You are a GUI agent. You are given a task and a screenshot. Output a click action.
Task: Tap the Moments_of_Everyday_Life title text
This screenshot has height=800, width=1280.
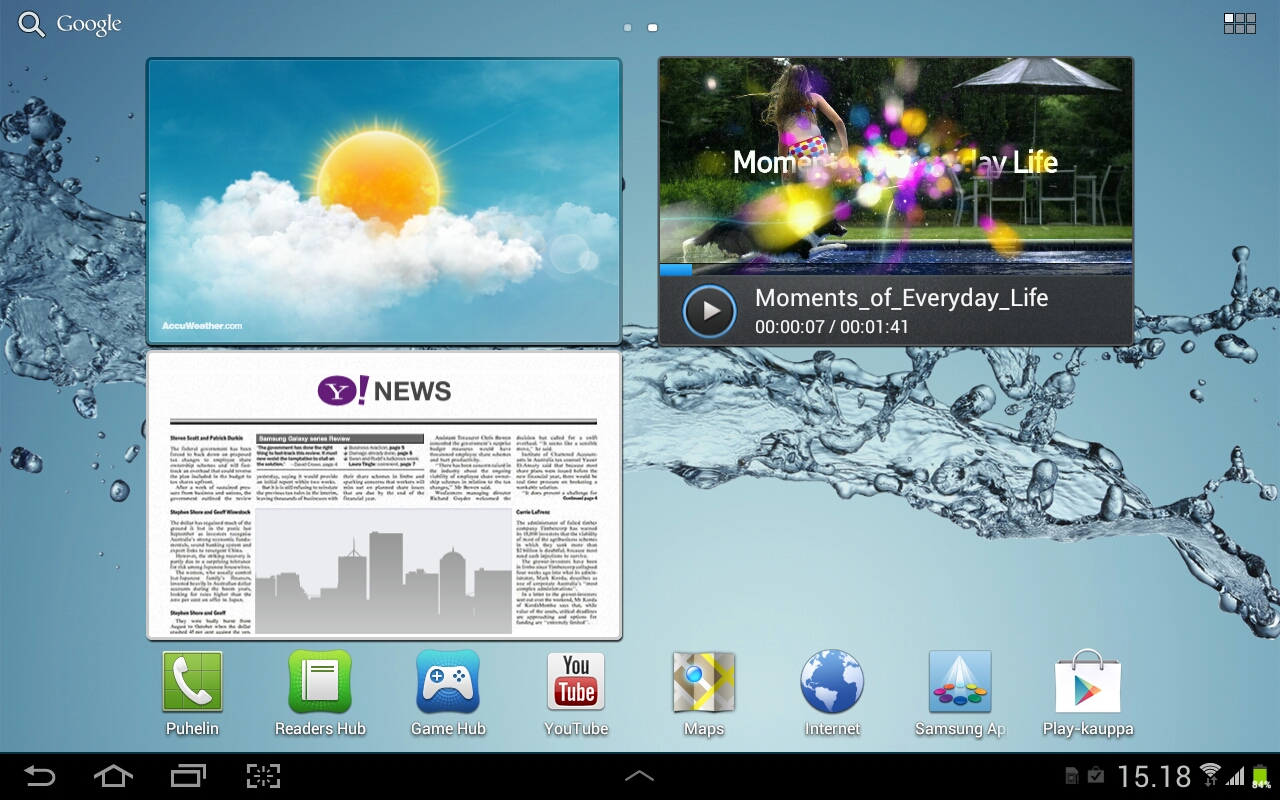pyautogui.click(x=901, y=298)
